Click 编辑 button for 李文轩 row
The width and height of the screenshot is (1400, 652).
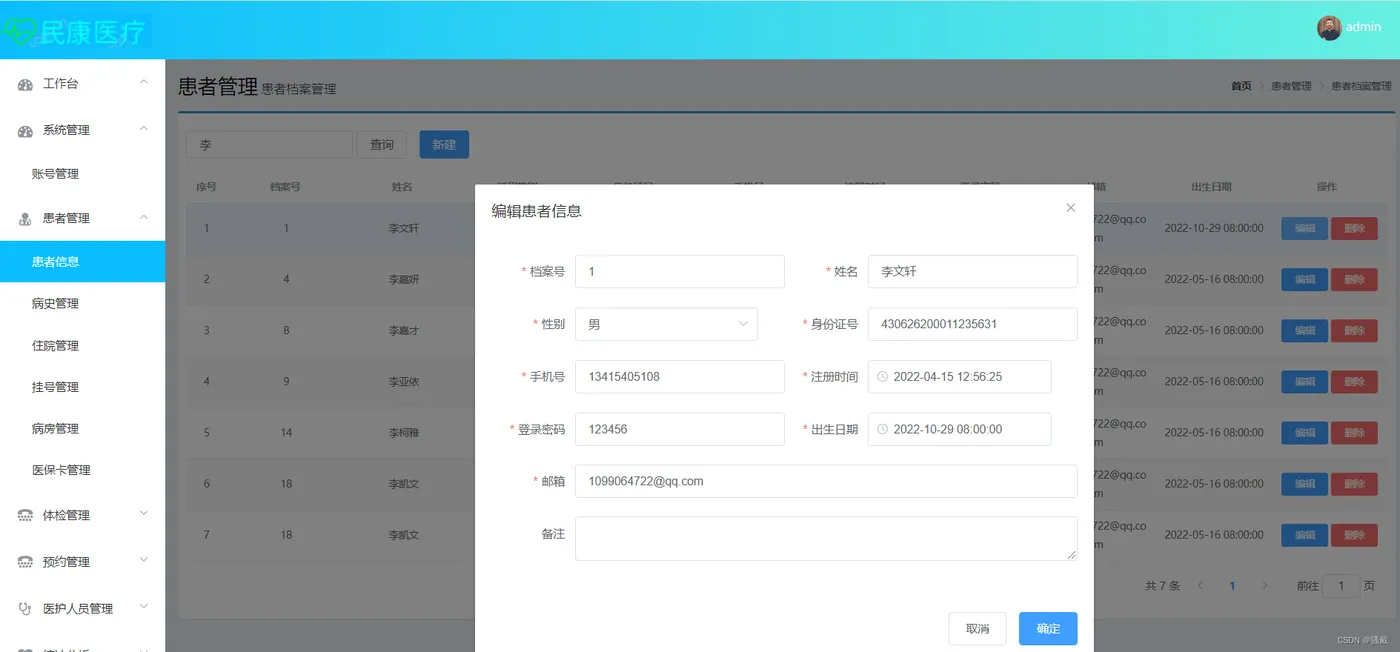1305,228
